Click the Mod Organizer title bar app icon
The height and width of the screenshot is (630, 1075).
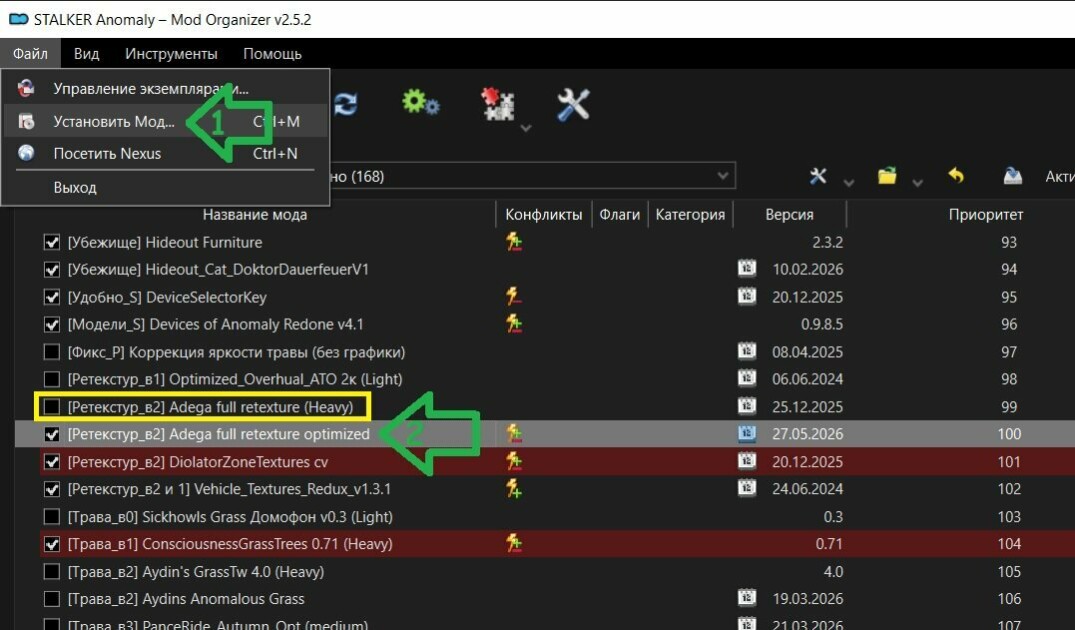(x=19, y=19)
